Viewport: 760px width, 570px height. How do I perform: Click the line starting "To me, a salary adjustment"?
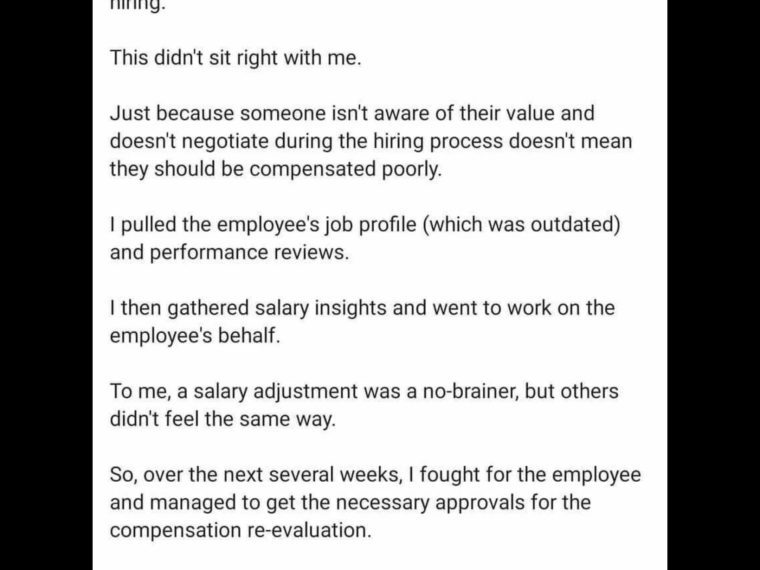(x=364, y=391)
